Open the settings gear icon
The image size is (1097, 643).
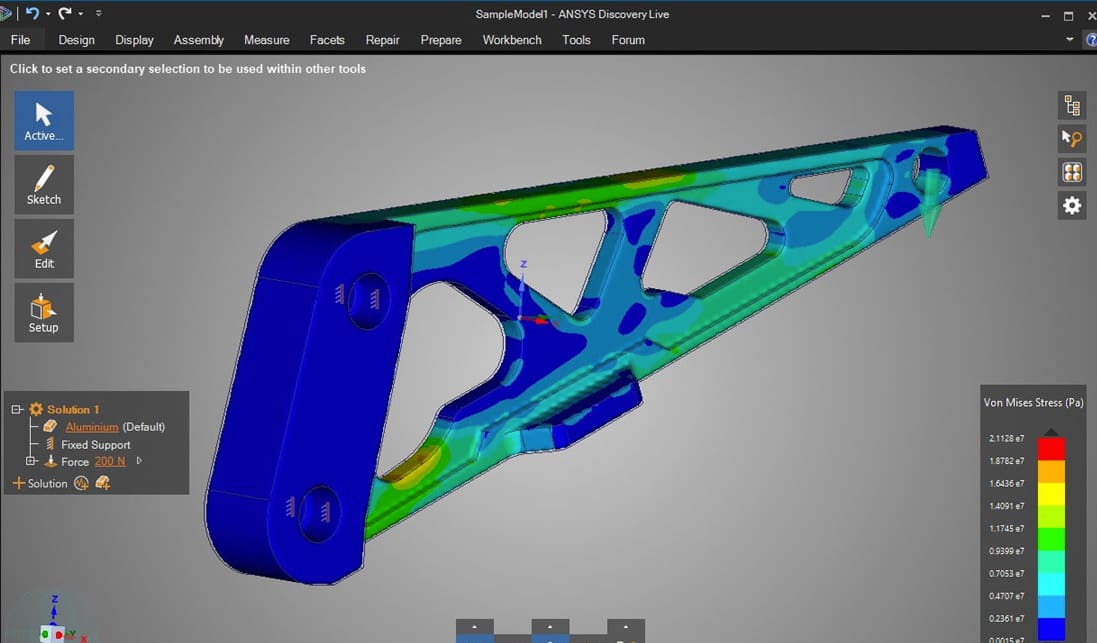pyautogui.click(x=1072, y=206)
